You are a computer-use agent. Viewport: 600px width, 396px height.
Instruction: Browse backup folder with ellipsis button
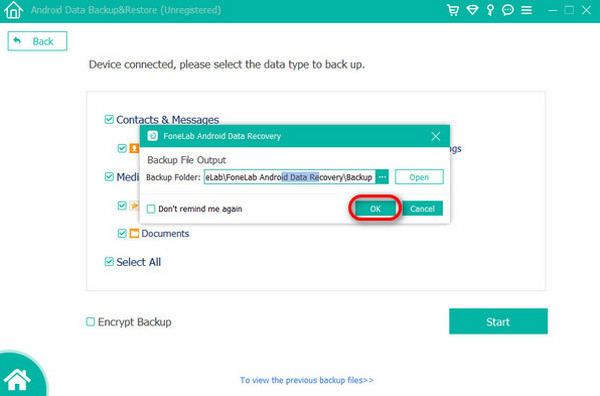point(382,177)
